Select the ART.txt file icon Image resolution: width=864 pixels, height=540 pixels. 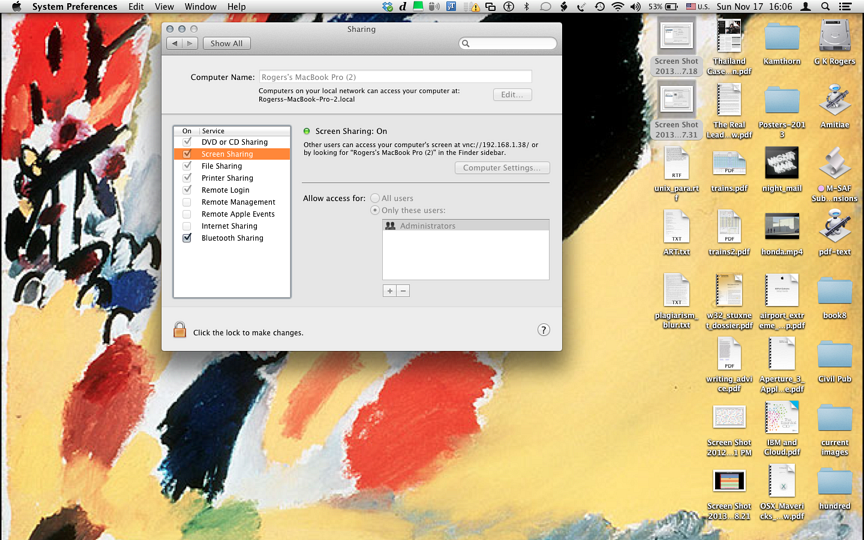pyautogui.click(x=676, y=226)
